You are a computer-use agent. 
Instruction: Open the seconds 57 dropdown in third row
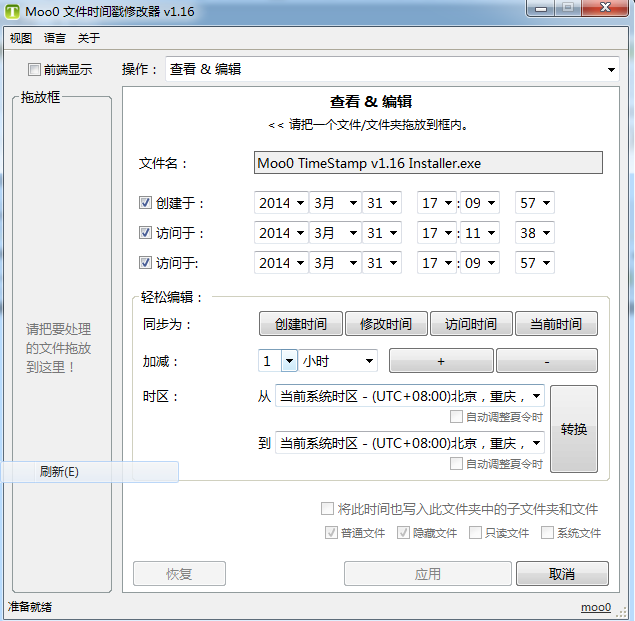tap(535, 262)
